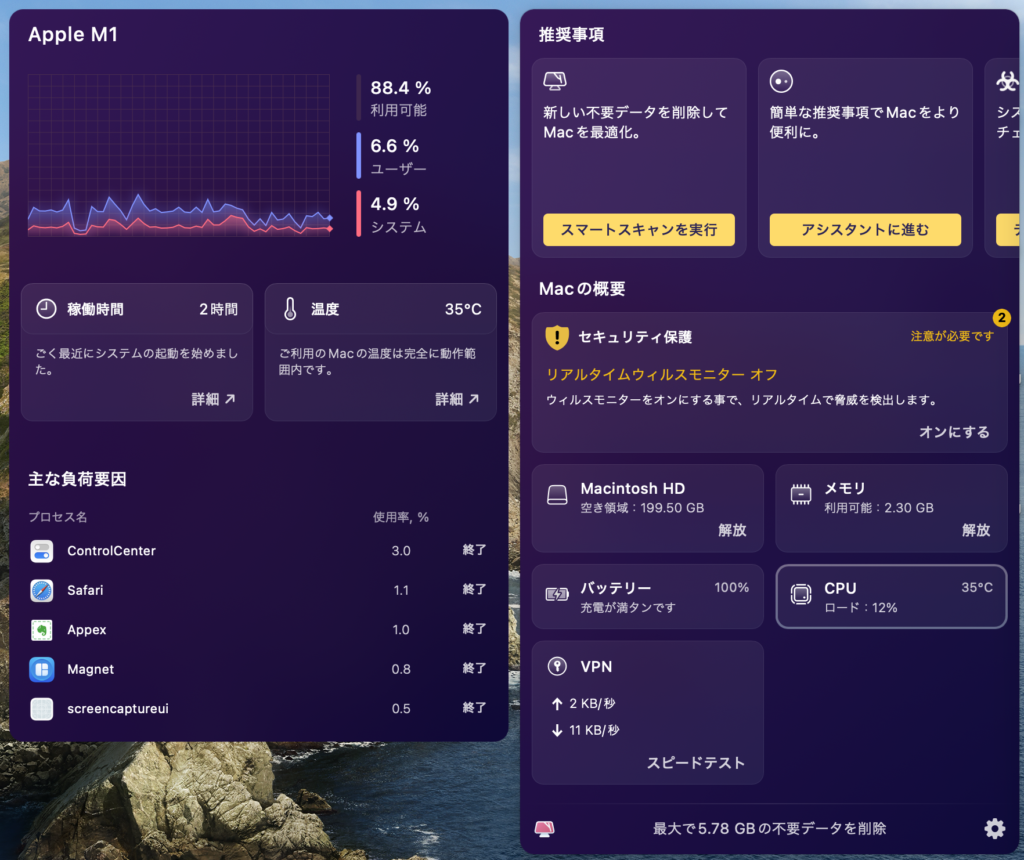Click the 88.4 % 利用可能 reading
This screenshot has height=860, width=1024.
coord(400,98)
